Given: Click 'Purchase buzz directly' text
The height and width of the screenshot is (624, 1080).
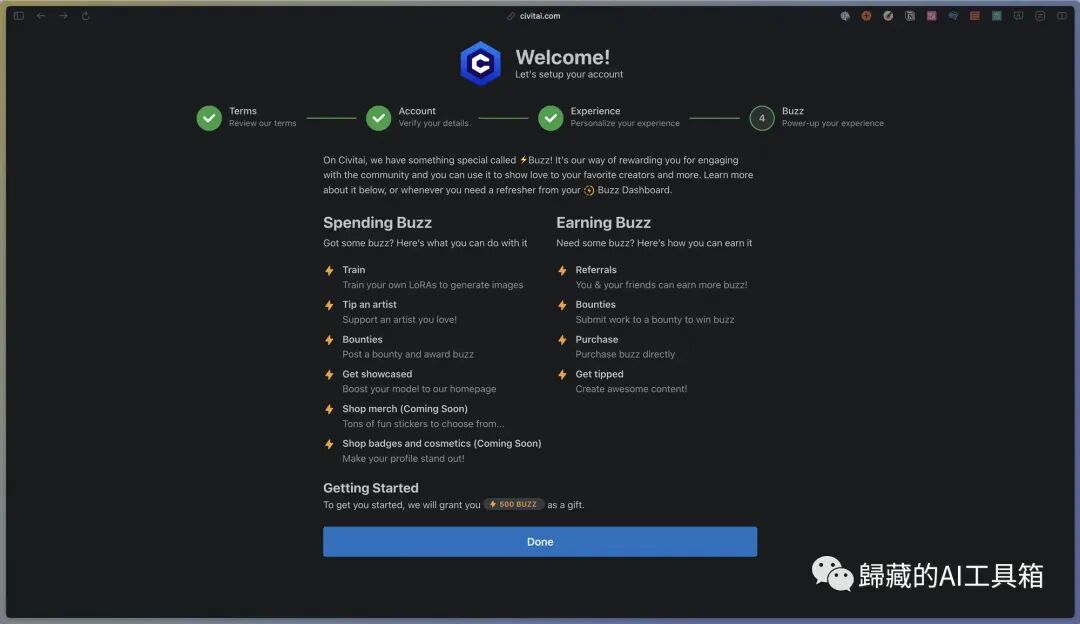Looking at the screenshot, I should click(x=625, y=354).
